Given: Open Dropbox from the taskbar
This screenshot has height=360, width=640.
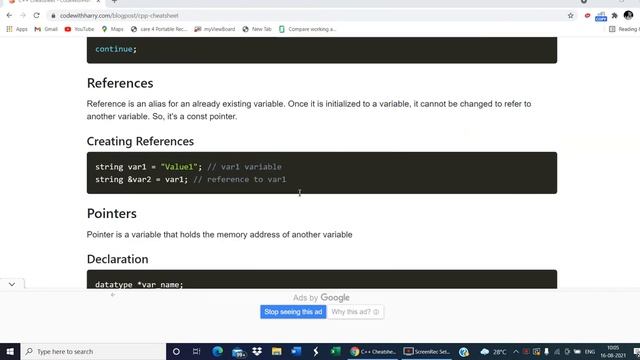Looking at the screenshot, I should coord(257,351).
